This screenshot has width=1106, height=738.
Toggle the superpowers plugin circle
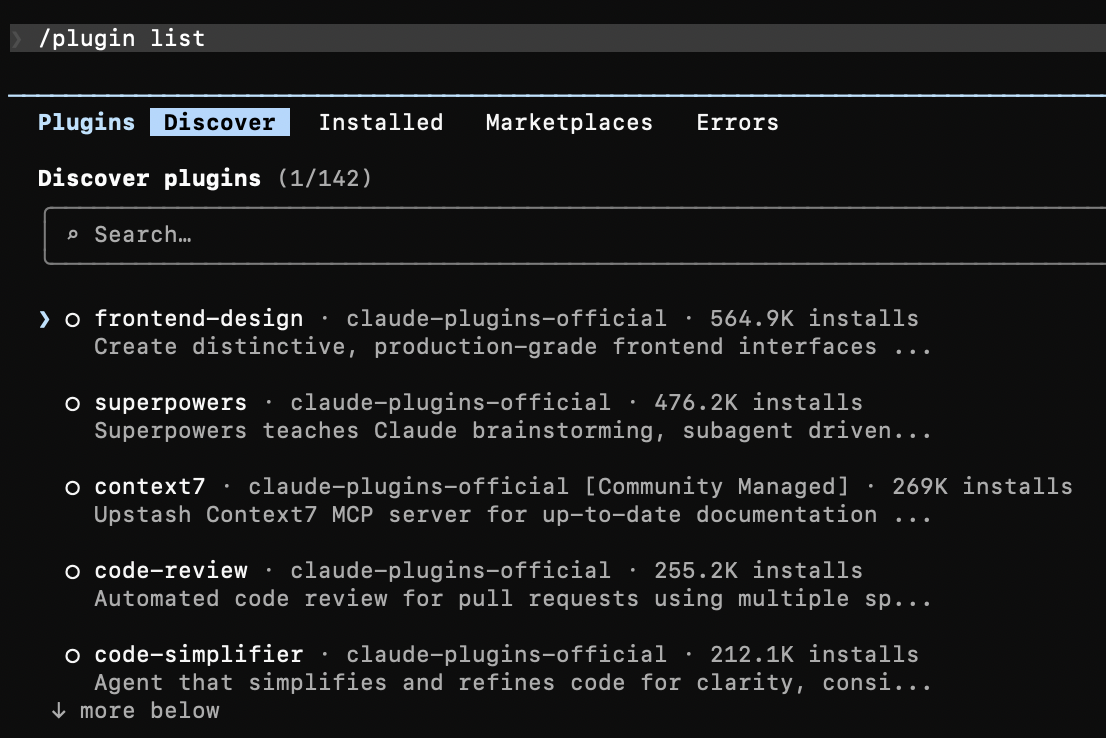pos(72,404)
